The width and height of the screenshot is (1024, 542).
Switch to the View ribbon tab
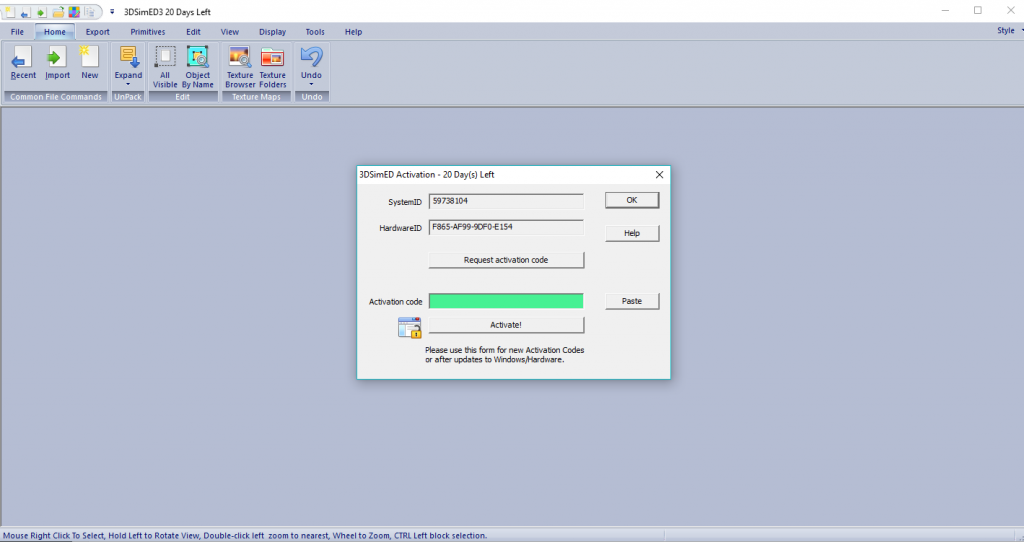230,31
